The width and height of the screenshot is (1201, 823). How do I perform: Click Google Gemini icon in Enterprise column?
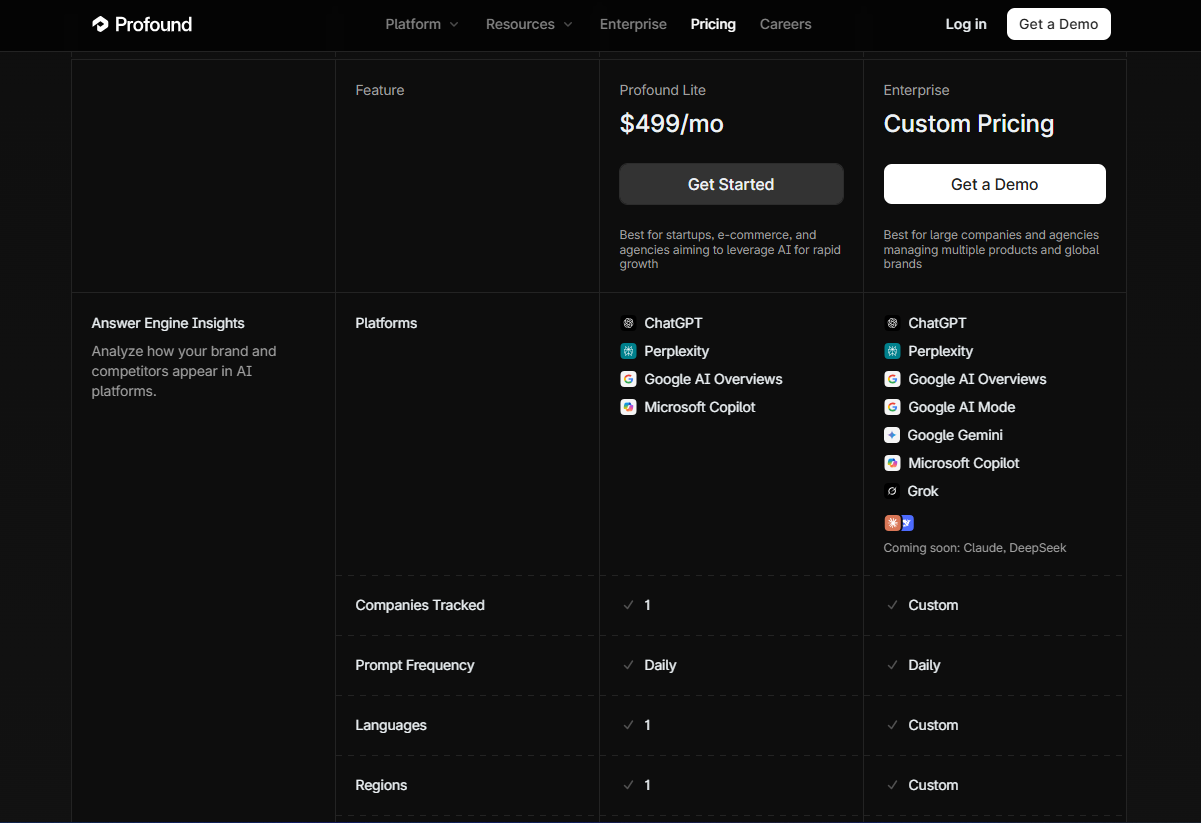point(892,435)
